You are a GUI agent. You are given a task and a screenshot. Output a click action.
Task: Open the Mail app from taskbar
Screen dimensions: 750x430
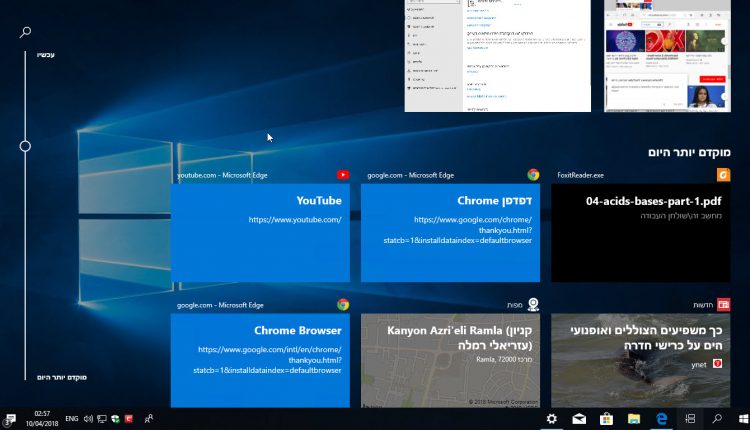579,419
